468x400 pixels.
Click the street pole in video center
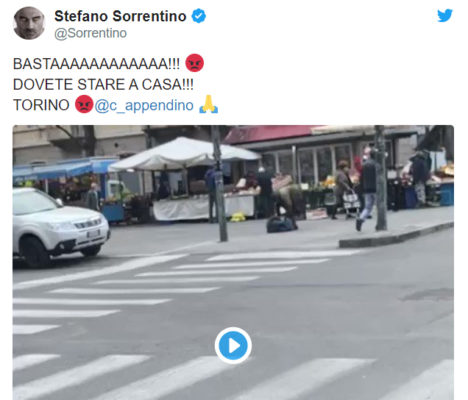point(220,183)
